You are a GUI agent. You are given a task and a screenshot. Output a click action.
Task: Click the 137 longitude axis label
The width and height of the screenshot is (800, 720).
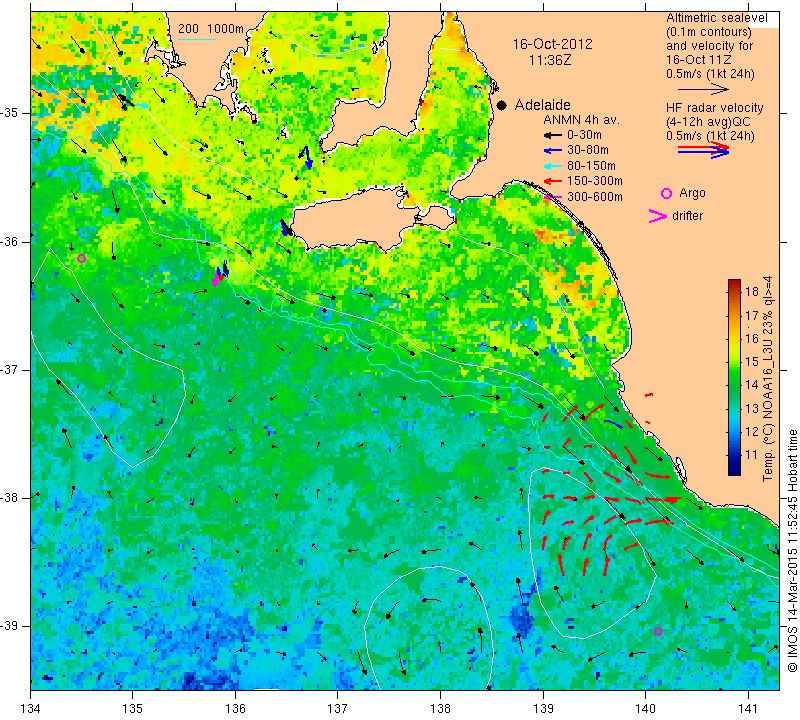click(x=337, y=709)
